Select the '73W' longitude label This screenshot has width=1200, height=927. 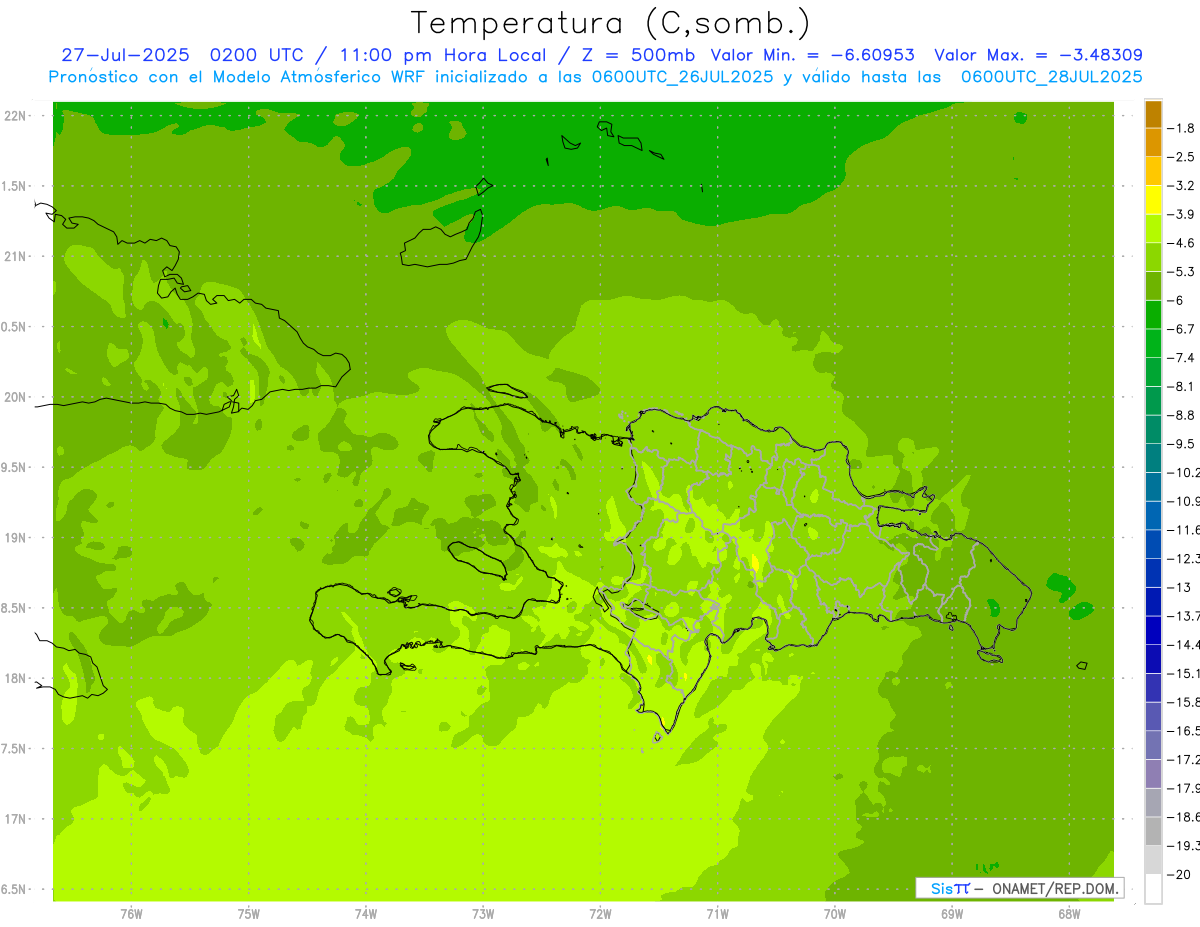pyautogui.click(x=483, y=914)
